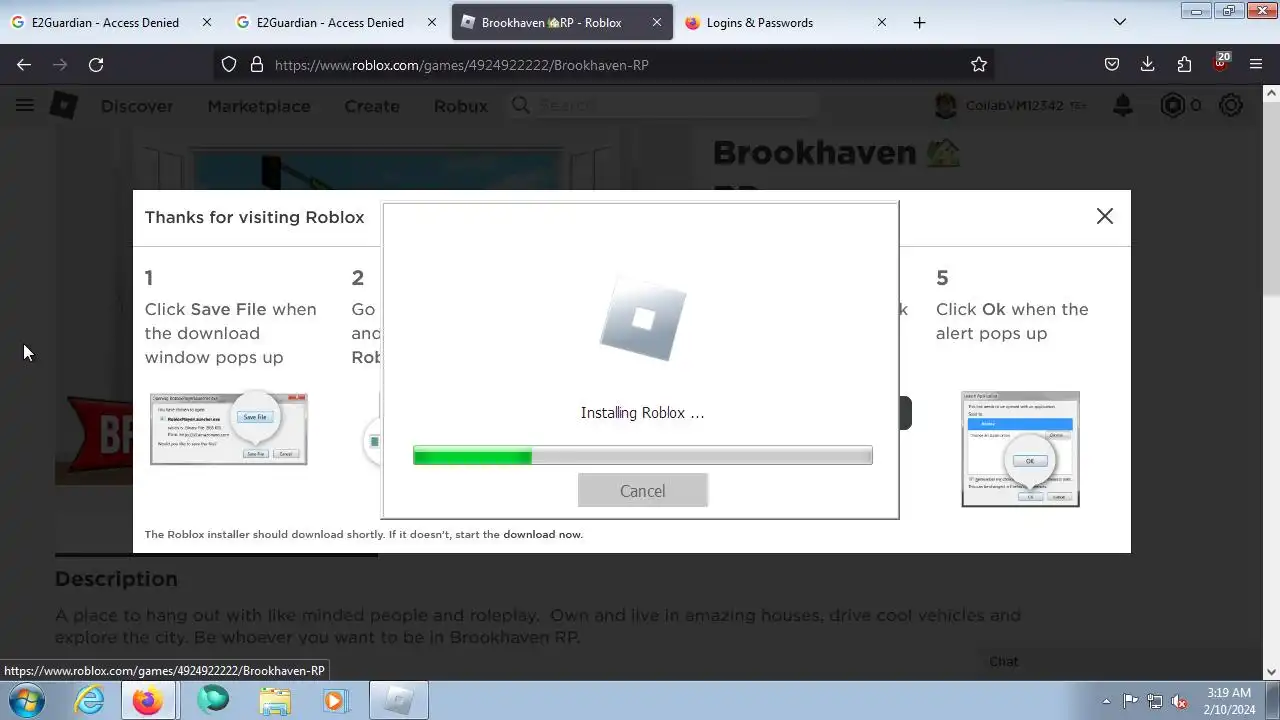The height and width of the screenshot is (720, 1280).
Task: Open the Create menu item
Action: [372, 106]
